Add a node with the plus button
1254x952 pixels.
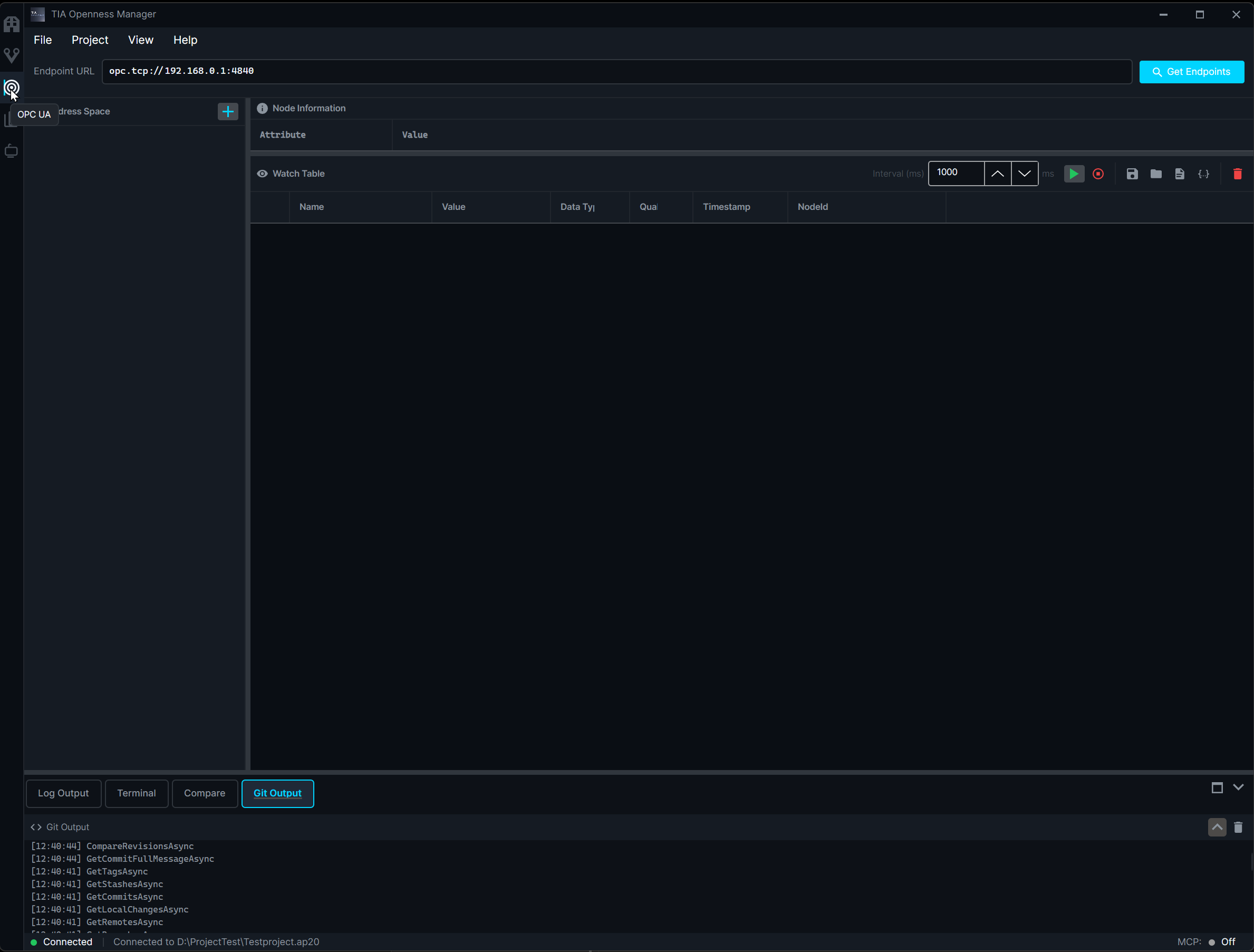pyautogui.click(x=227, y=112)
